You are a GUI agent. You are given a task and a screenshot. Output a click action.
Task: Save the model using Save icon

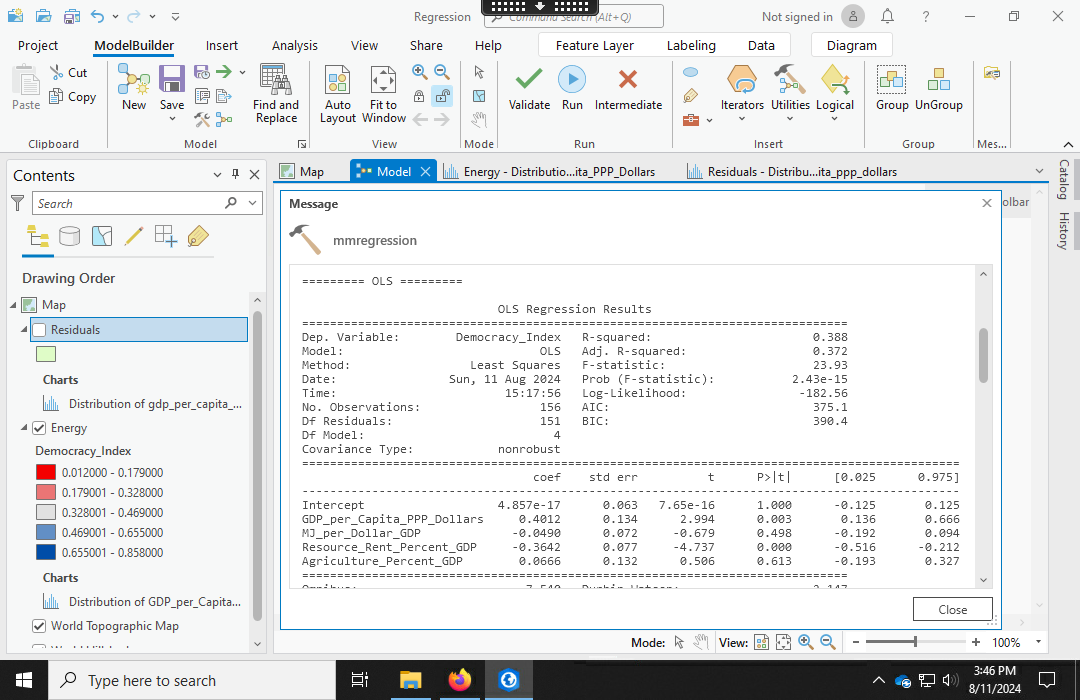[x=172, y=87]
